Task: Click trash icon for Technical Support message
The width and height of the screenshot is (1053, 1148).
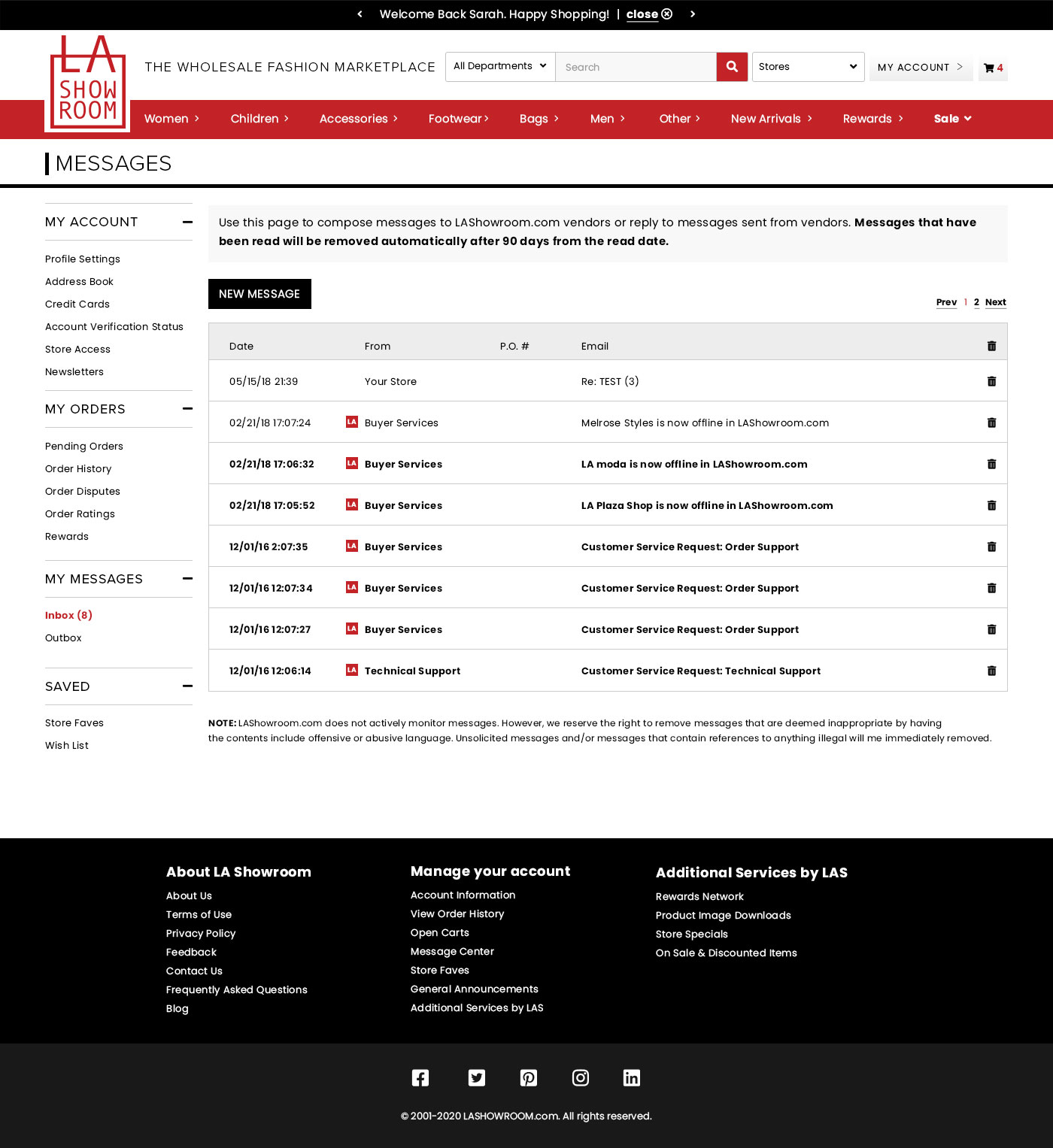Action: pyautogui.click(x=991, y=671)
